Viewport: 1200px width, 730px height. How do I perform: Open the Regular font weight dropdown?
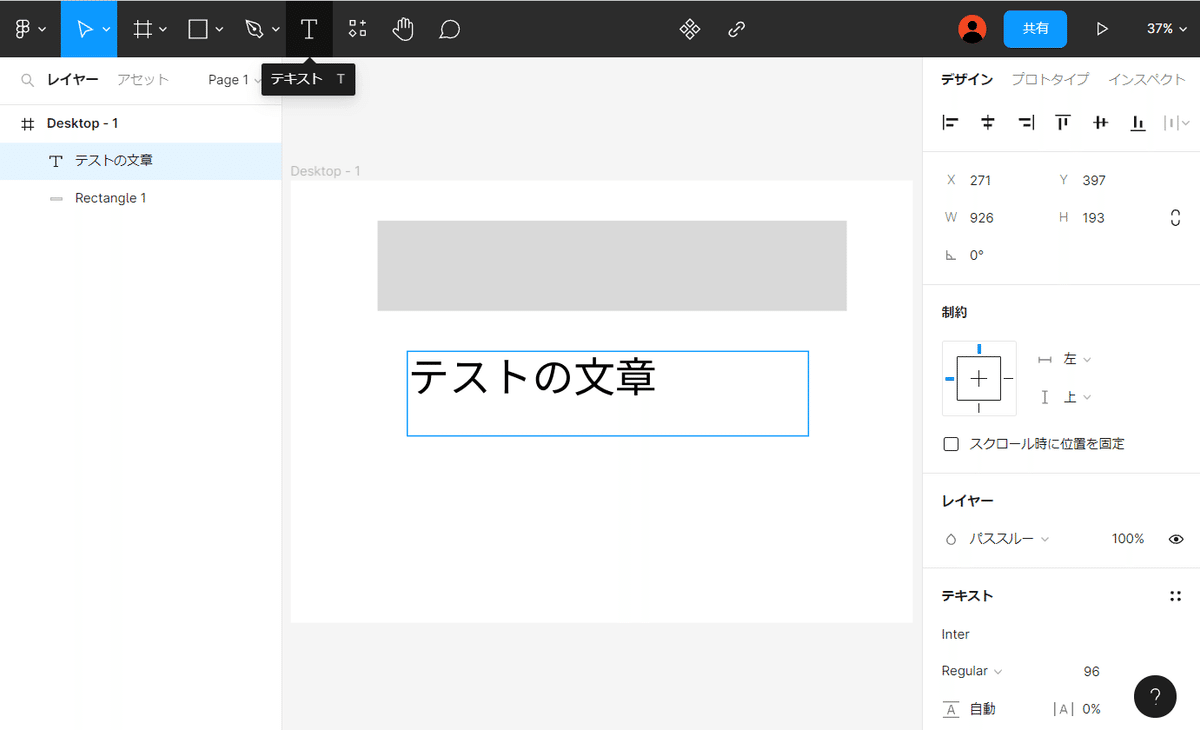coord(972,671)
